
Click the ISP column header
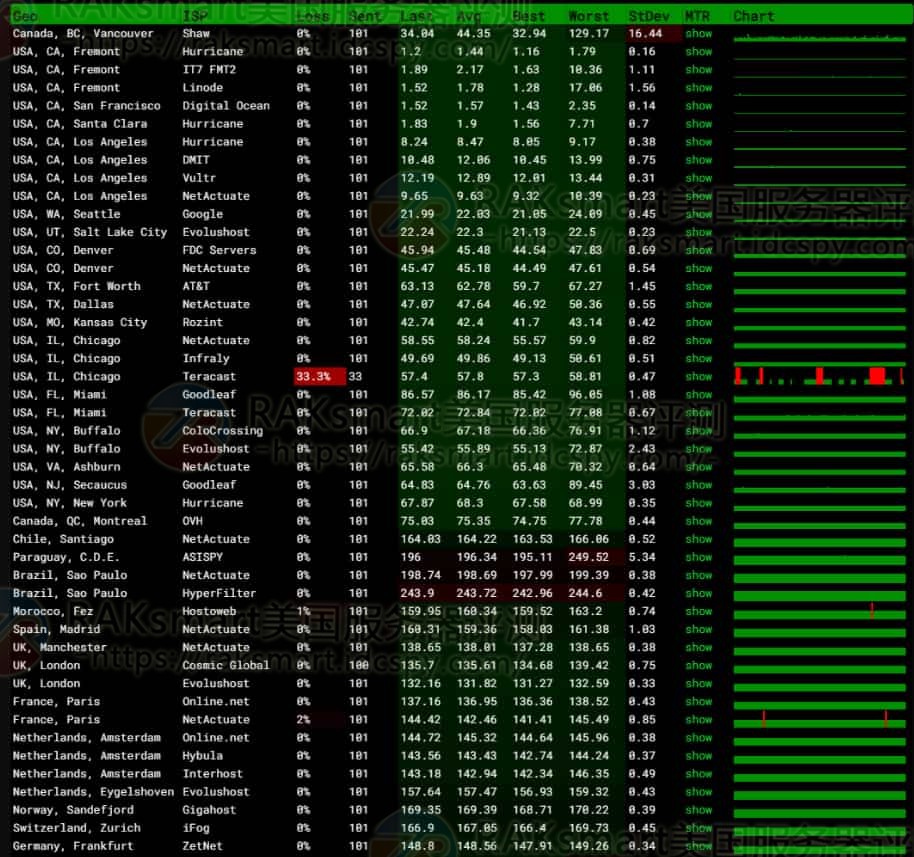tap(195, 16)
